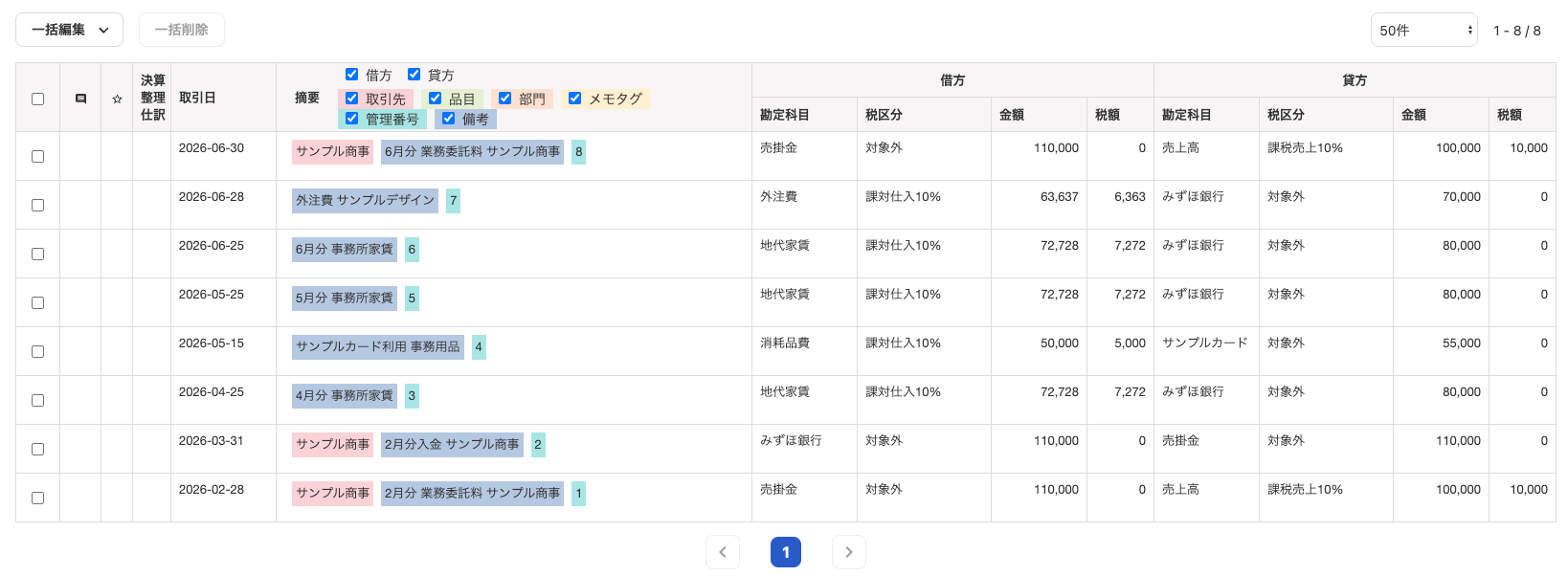Go to previous page arrow

[723, 552]
